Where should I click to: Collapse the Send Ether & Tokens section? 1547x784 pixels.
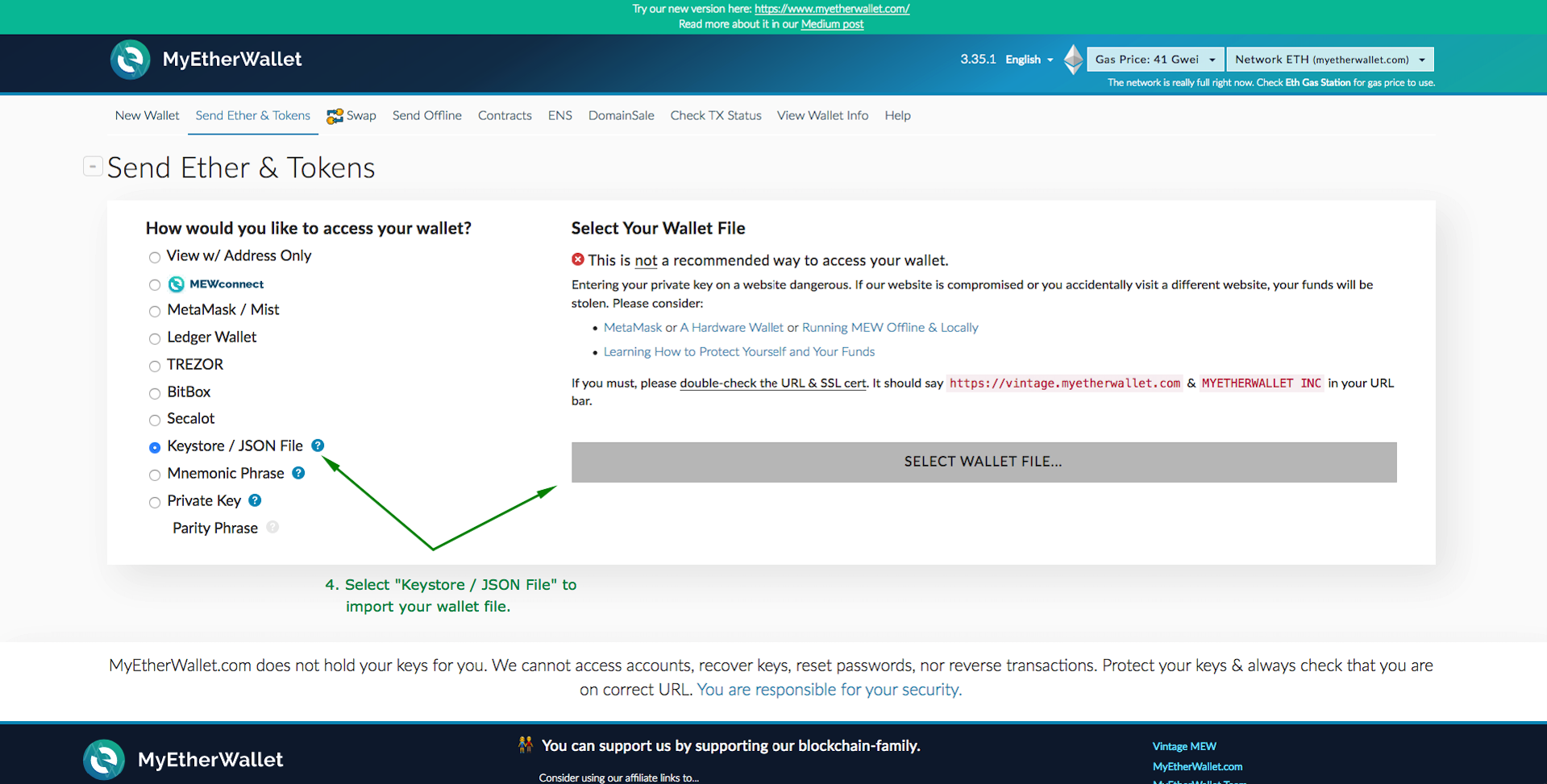(x=93, y=166)
